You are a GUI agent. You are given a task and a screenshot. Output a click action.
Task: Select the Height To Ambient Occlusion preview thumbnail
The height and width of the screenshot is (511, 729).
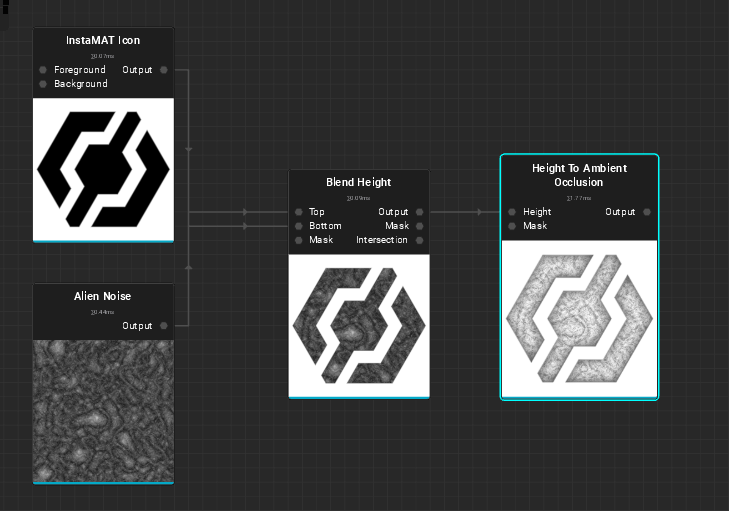coord(579,319)
